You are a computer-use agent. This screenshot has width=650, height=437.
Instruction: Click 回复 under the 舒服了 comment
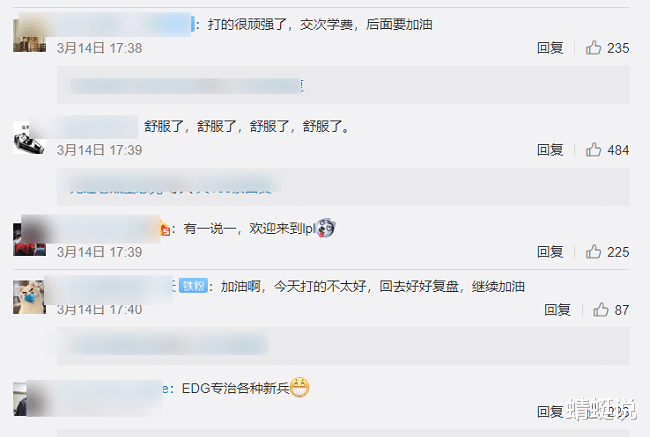(x=550, y=150)
